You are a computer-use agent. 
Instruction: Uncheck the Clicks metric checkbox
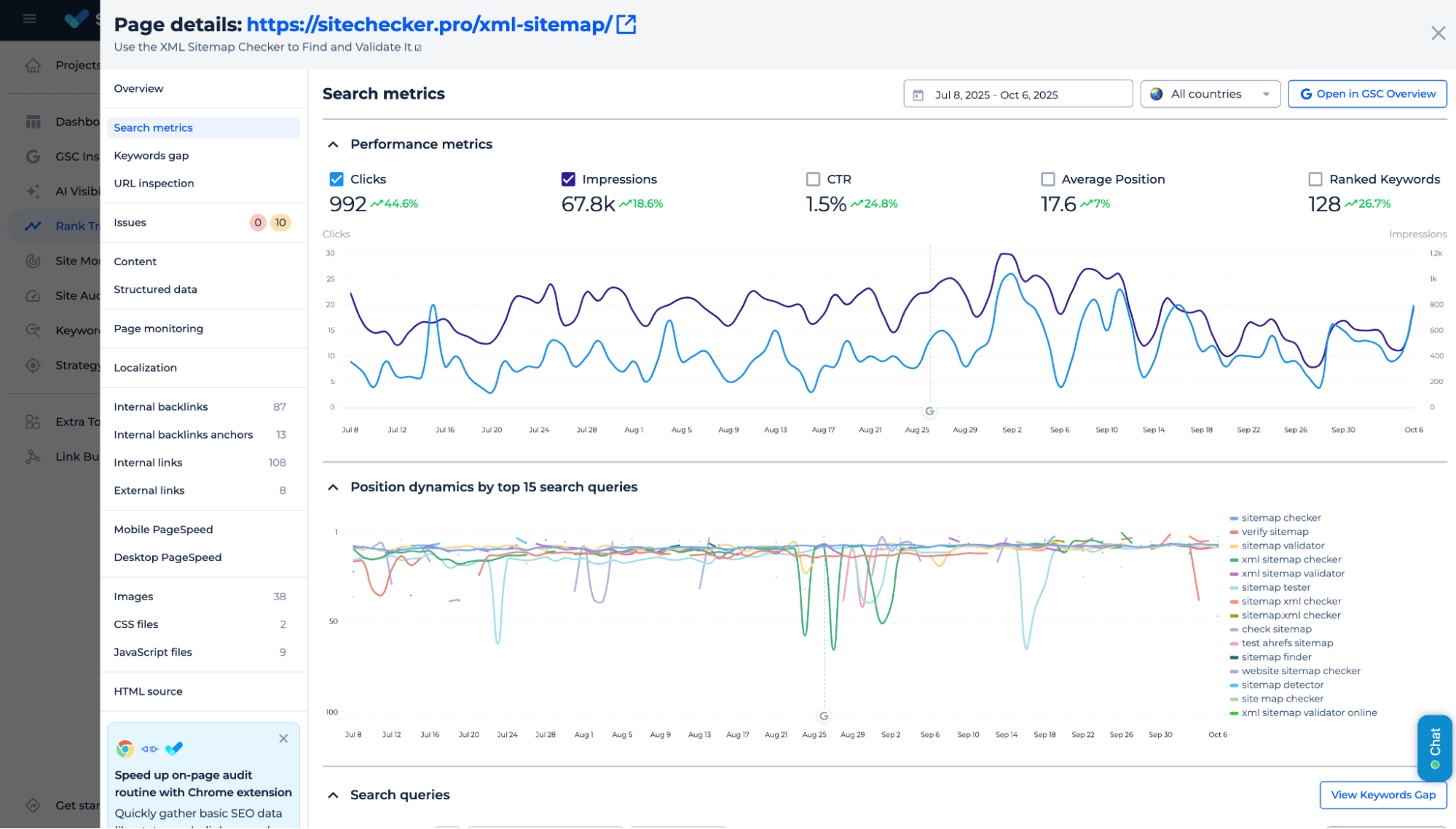(337, 179)
